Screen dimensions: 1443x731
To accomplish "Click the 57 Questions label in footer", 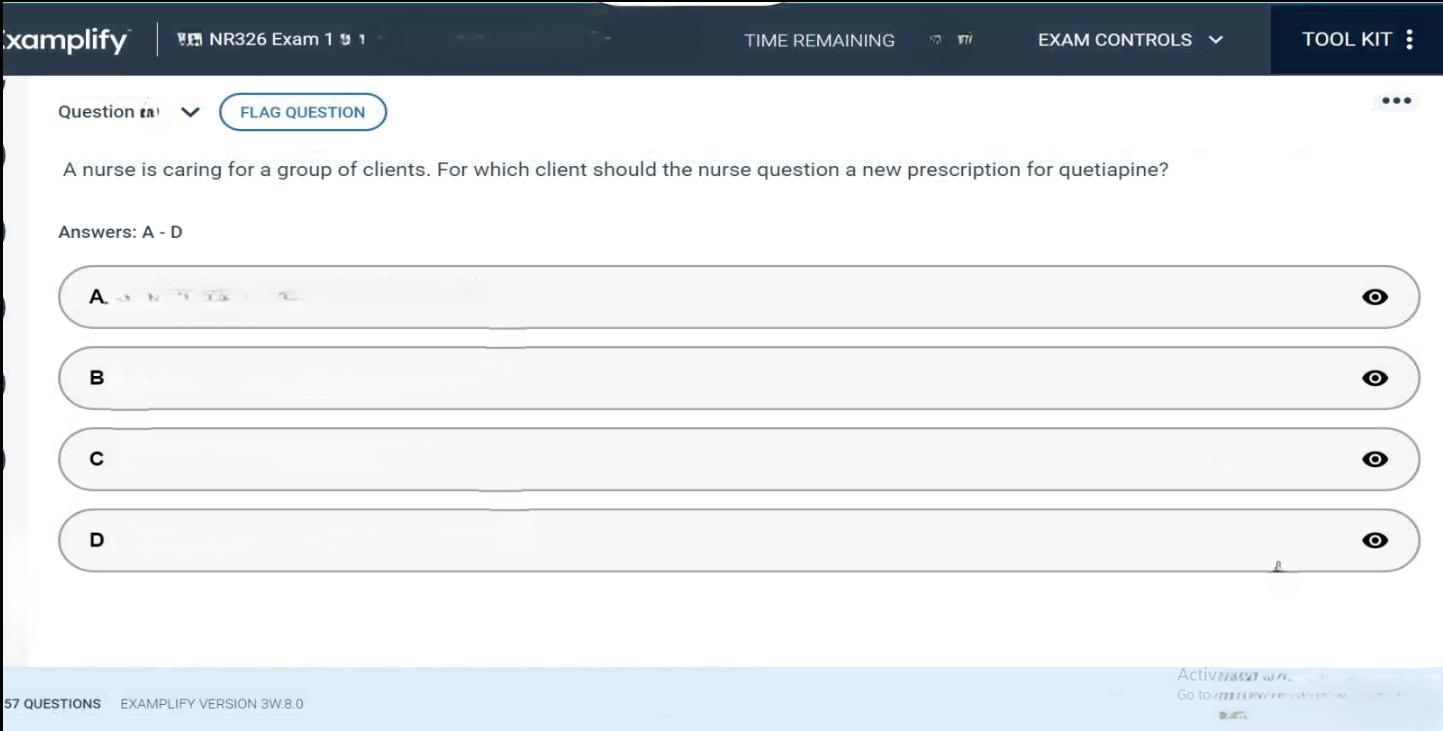I will tap(53, 704).
